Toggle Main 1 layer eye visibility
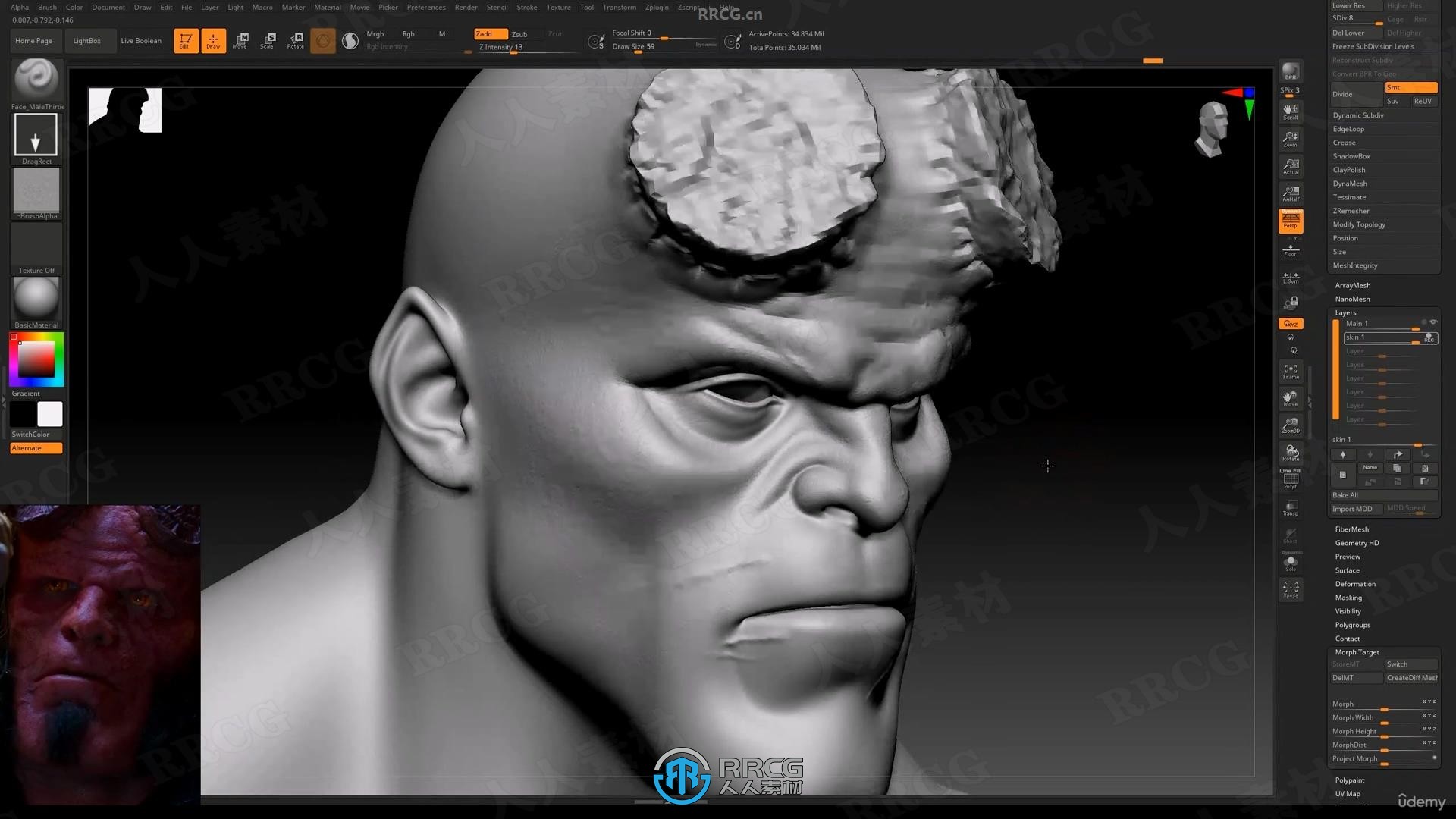The image size is (1456, 819). [x=1433, y=322]
